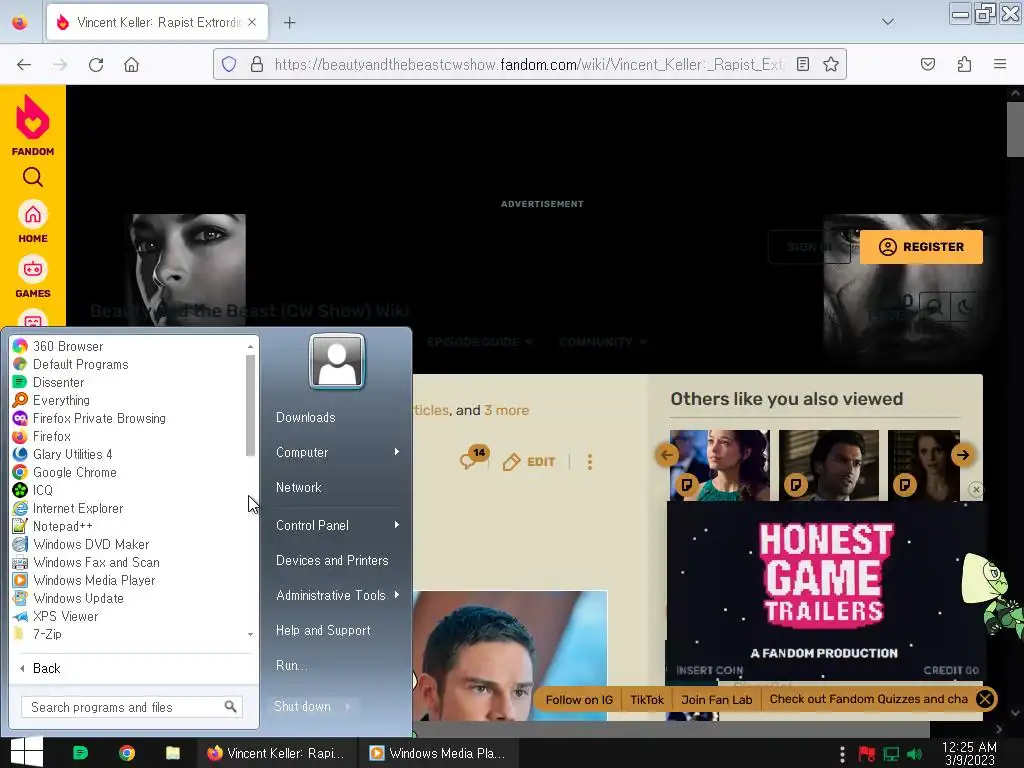Open File Explorer folder on the taskbar
The width and height of the screenshot is (1024, 768).
(172, 753)
